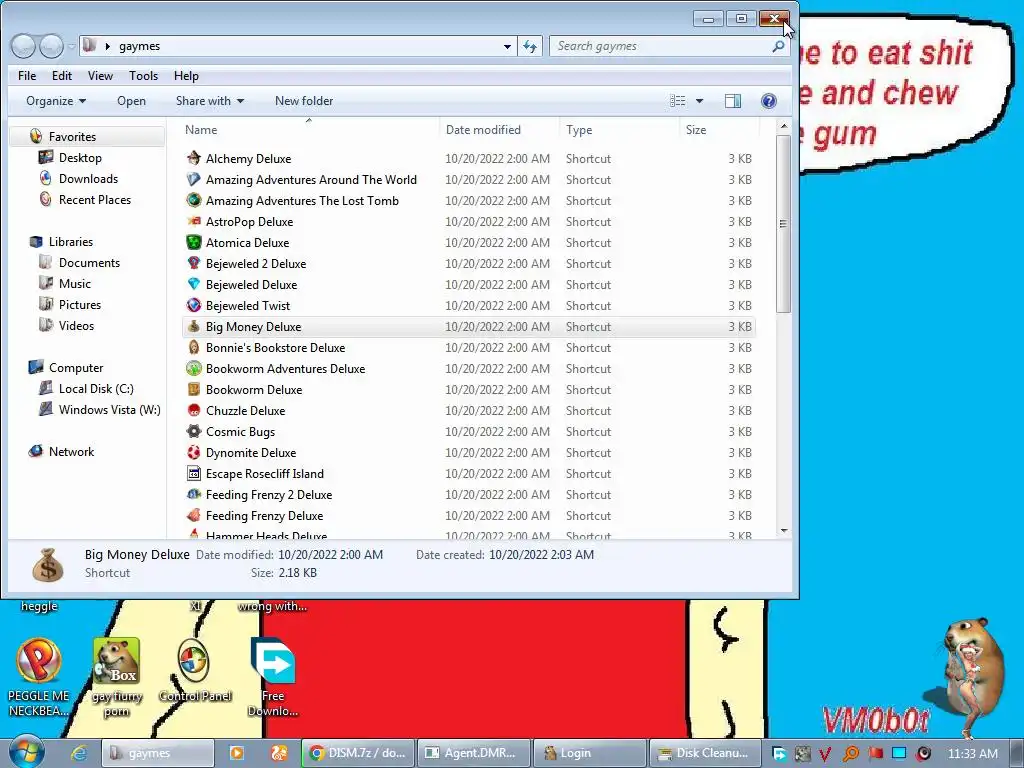Select the Chuzzle Deluxe icon
The image size is (1024, 768).
[x=193, y=410]
